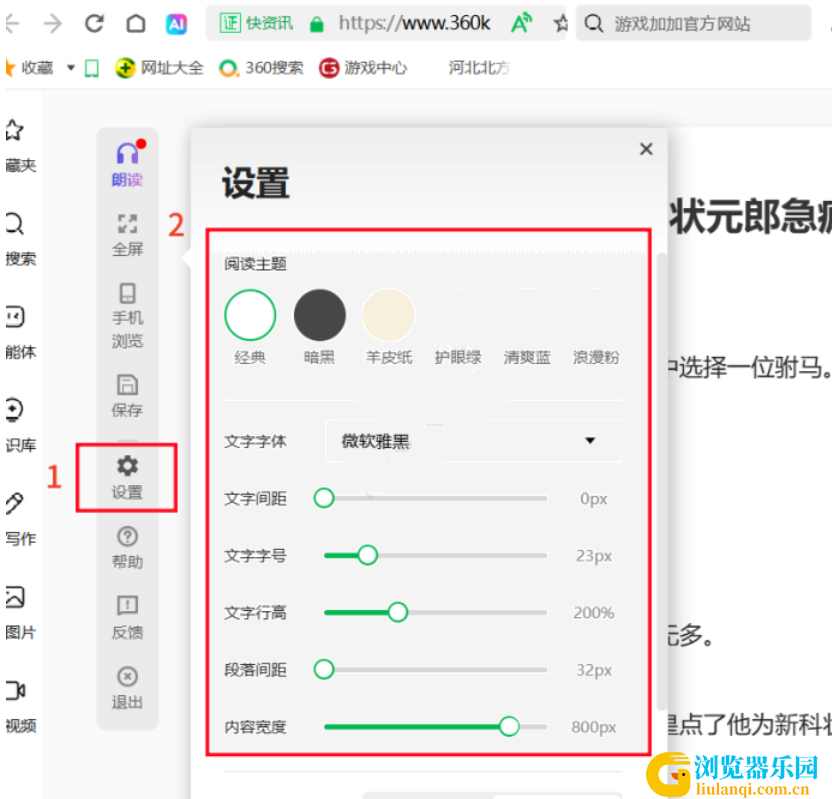Click the magnifier icon in the search box
The height and width of the screenshot is (799, 832).
pos(593,23)
